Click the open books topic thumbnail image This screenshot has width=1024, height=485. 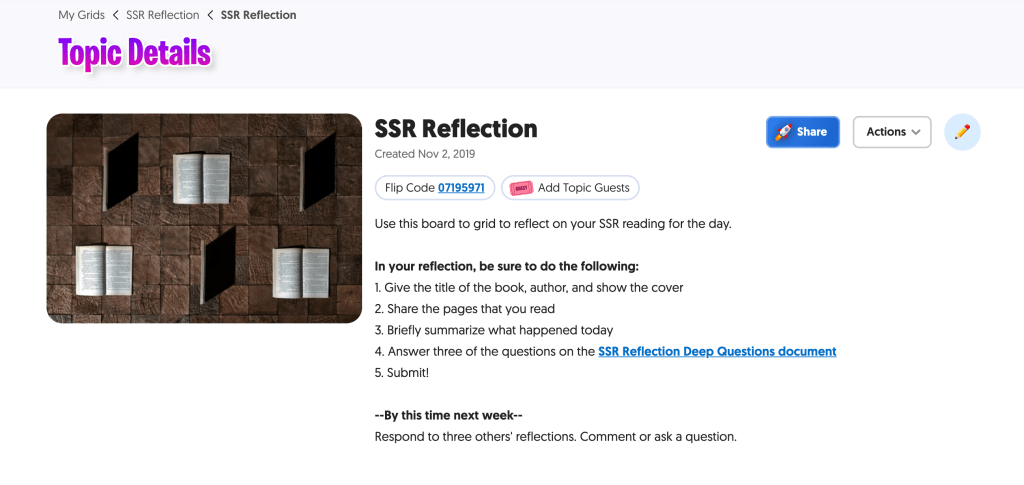point(204,218)
